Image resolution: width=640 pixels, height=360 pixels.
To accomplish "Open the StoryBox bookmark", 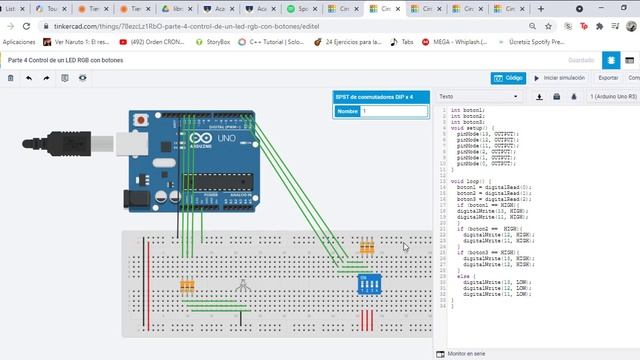I will click(x=213, y=42).
